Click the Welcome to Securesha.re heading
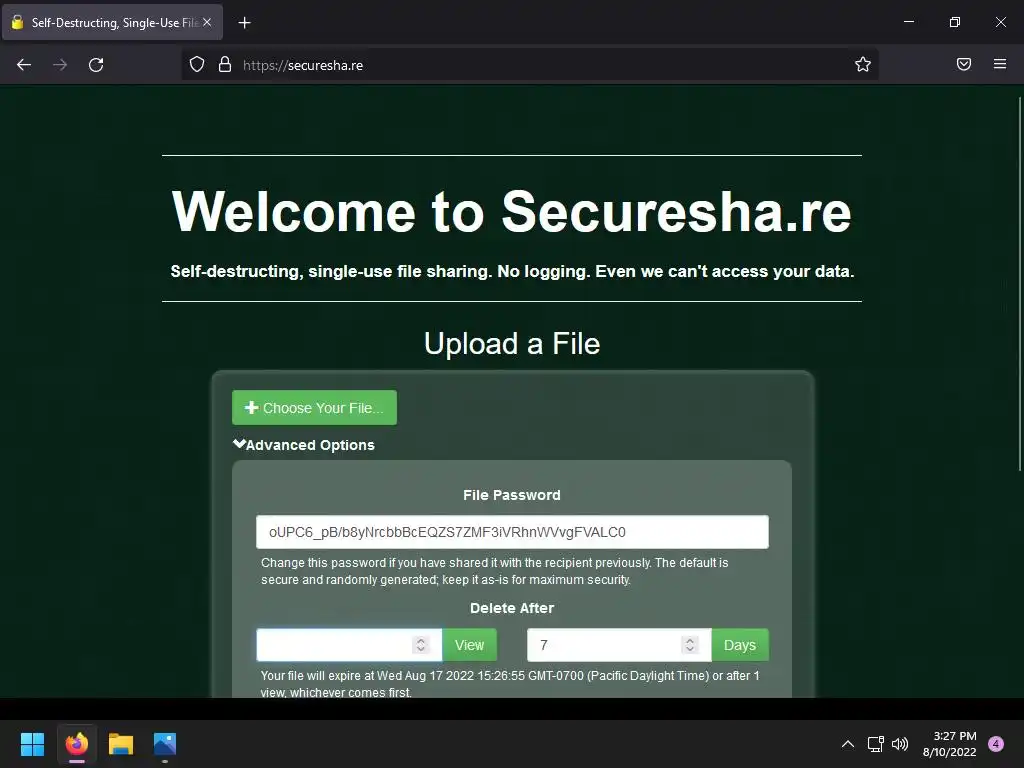This screenshot has width=1024, height=768. click(512, 212)
